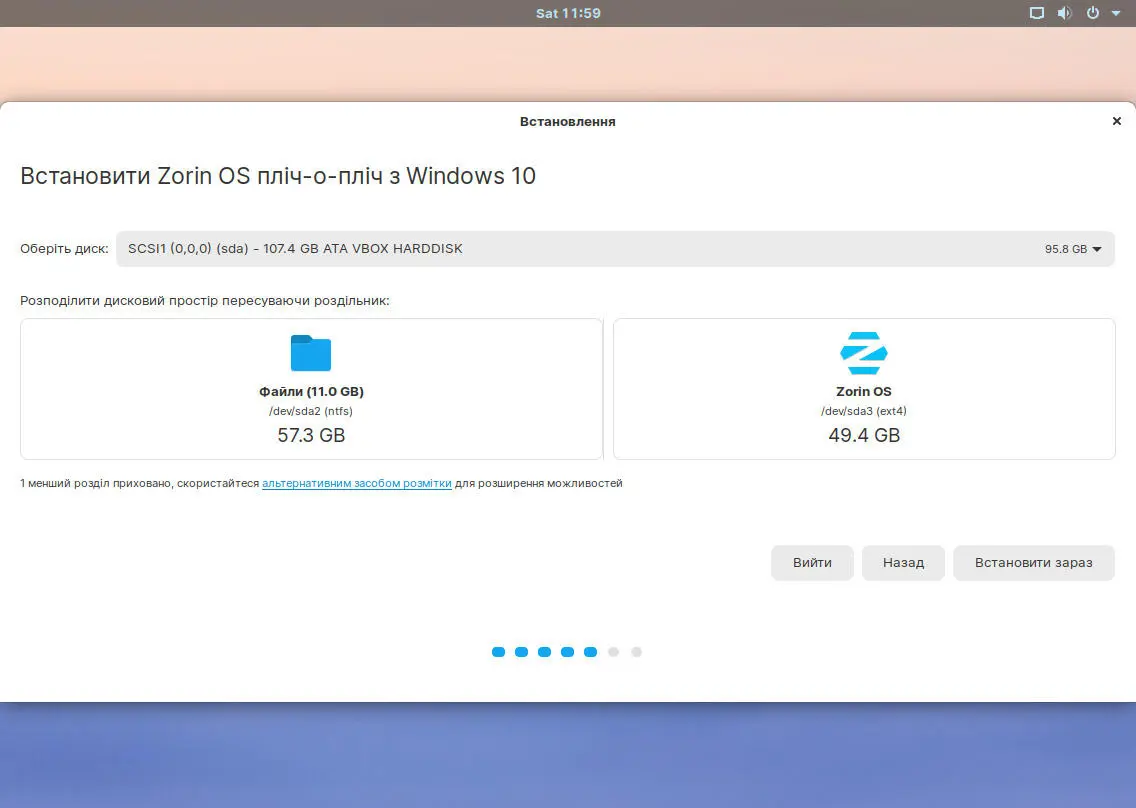The image size is (1136, 808).
Task: Open the volume speaker icon in top bar
Action: pyautogui.click(x=1064, y=13)
